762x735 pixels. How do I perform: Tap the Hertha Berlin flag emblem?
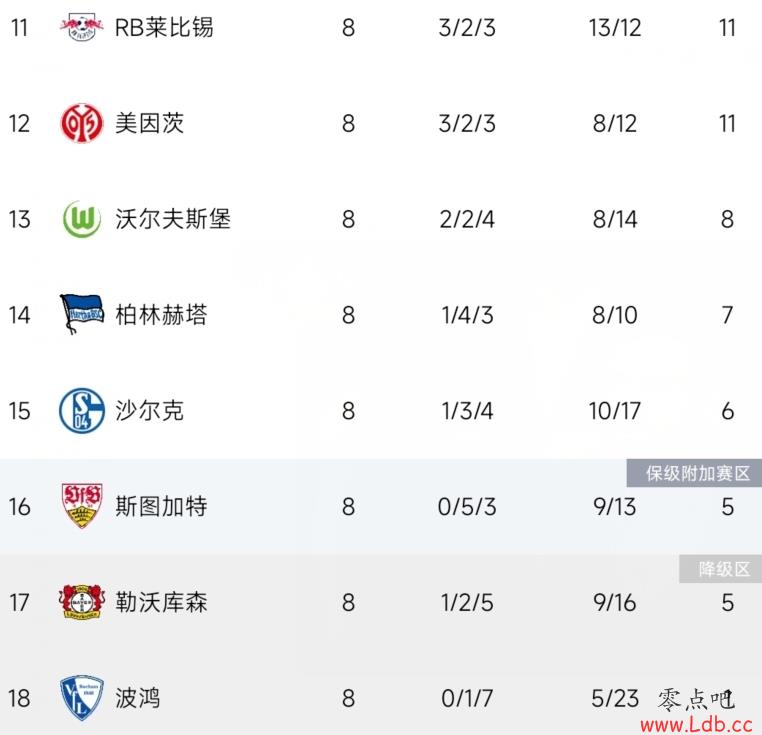click(82, 315)
